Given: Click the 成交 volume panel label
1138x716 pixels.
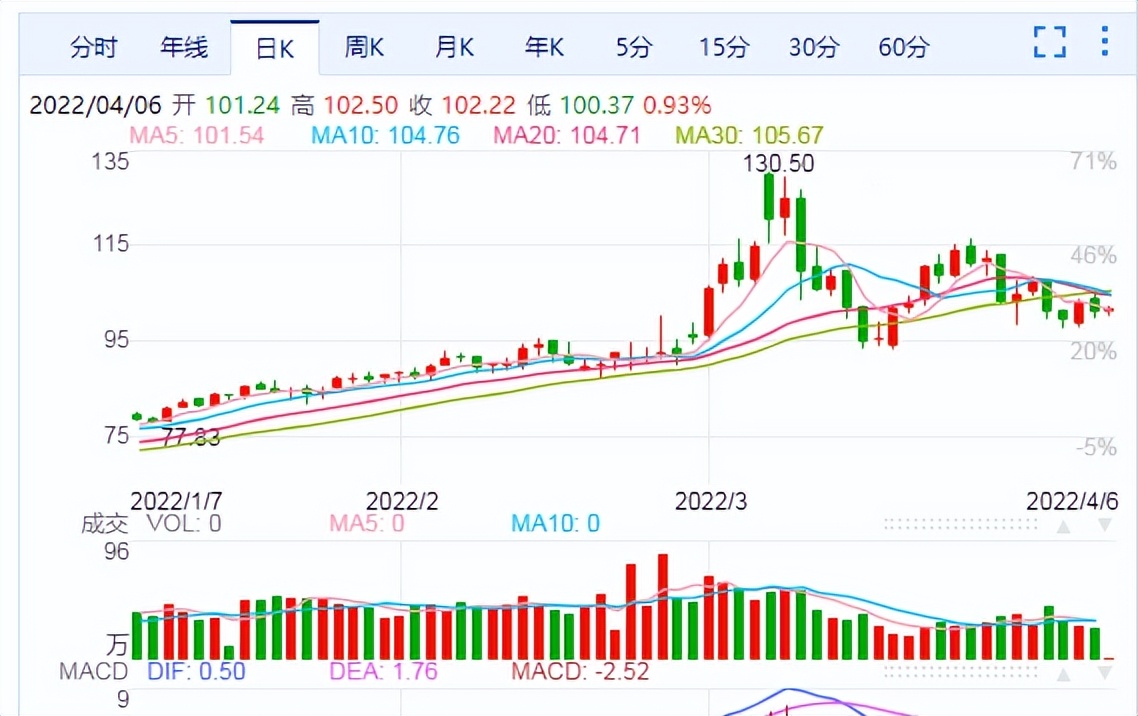Looking at the screenshot, I should 104,523.
